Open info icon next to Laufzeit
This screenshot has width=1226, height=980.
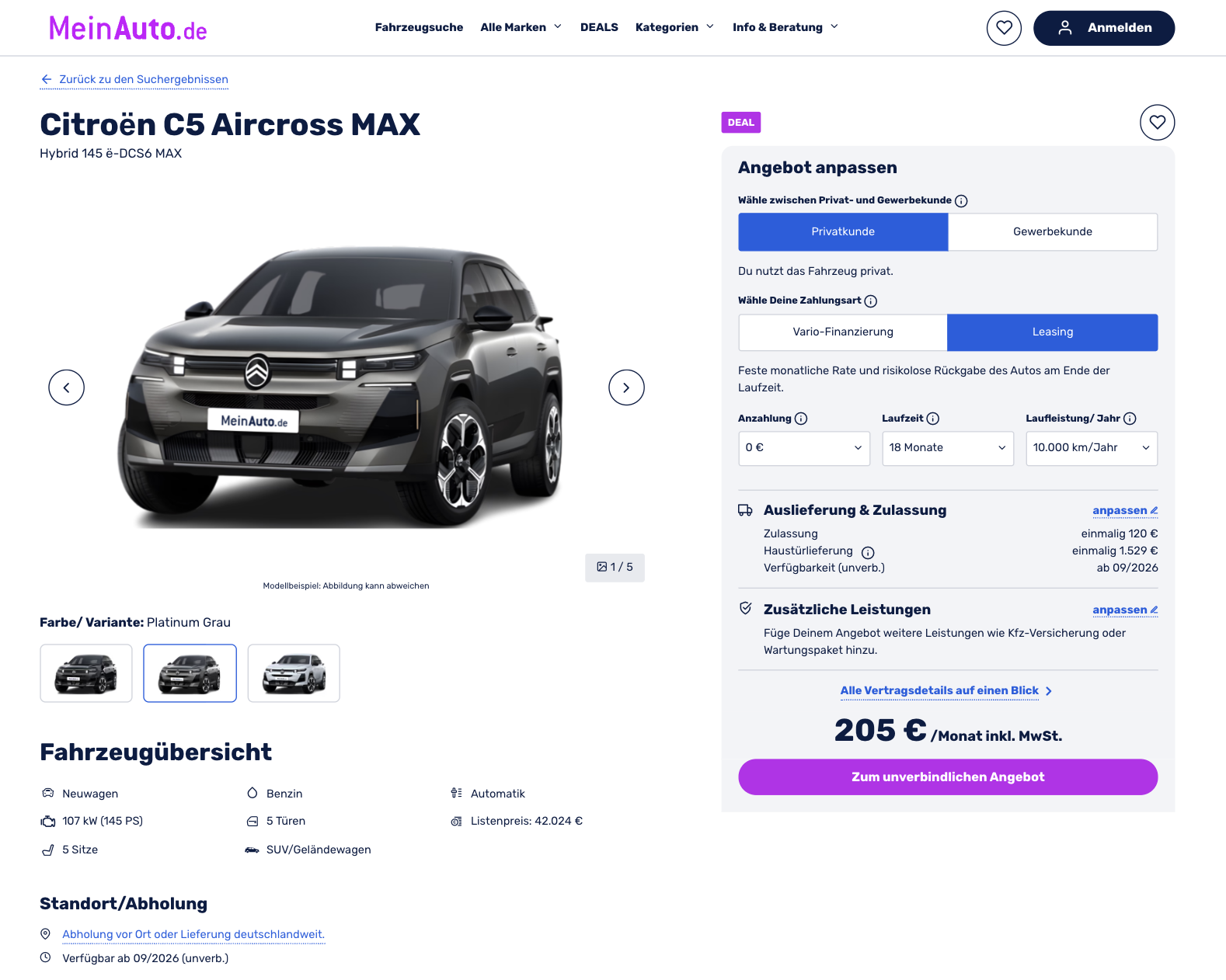pos(933,419)
